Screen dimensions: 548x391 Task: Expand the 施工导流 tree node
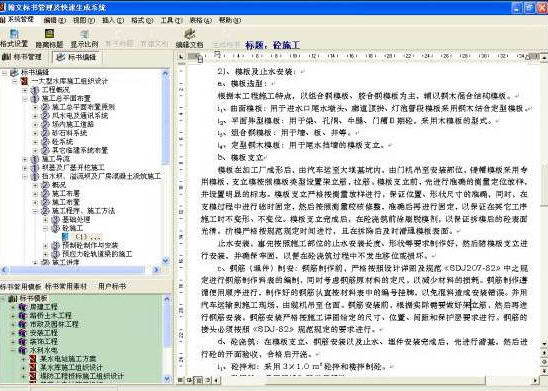[25, 159]
